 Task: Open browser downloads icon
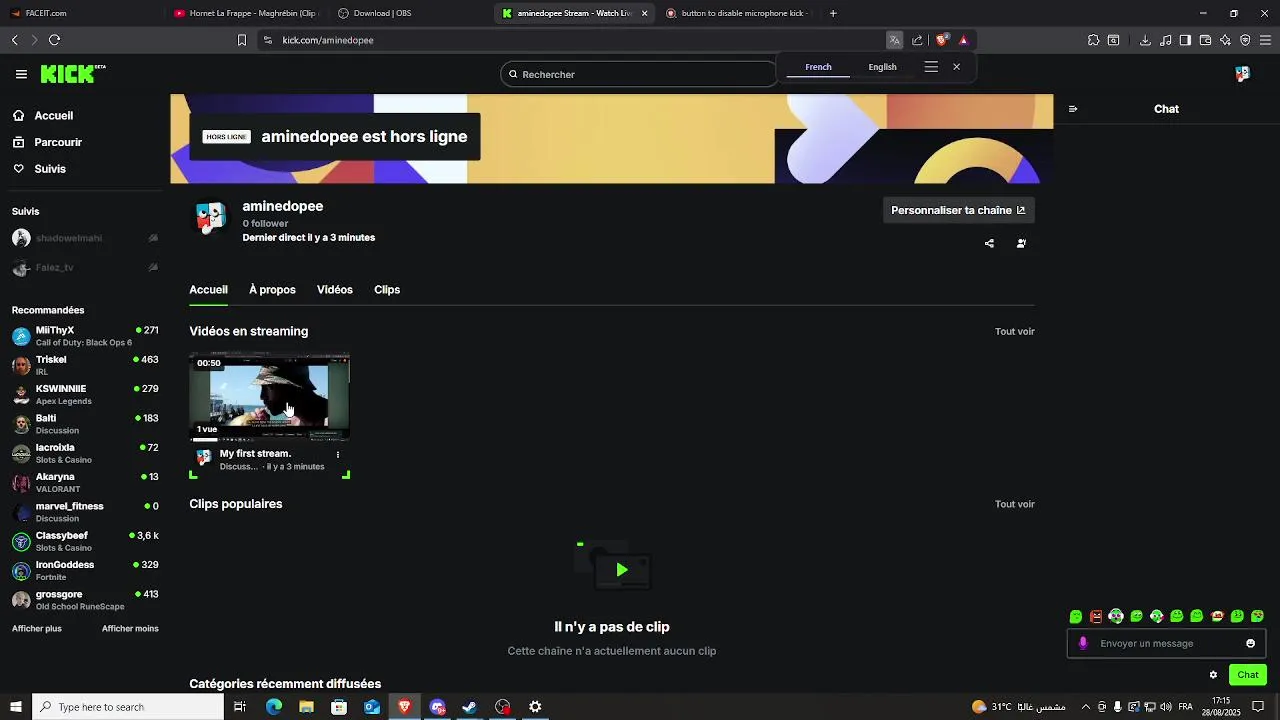coord(1145,40)
